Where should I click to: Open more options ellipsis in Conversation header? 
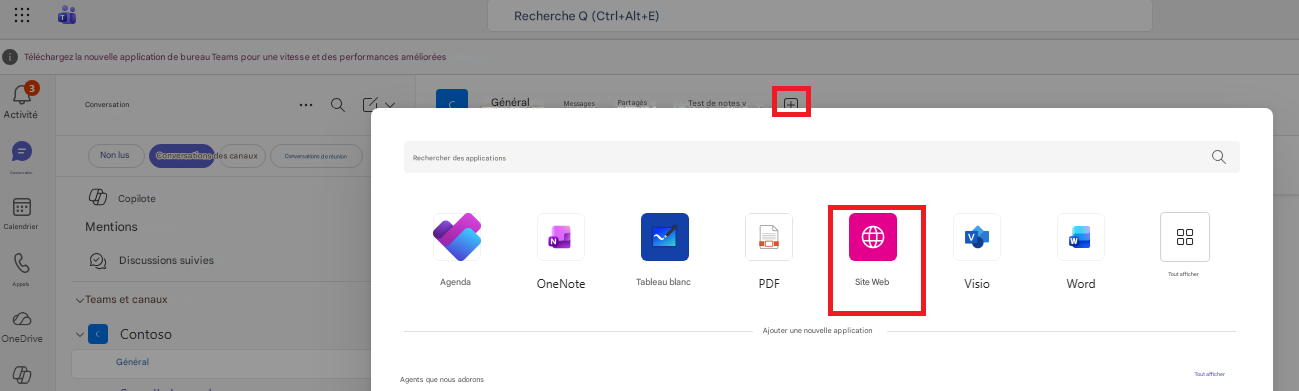pyautogui.click(x=306, y=104)
